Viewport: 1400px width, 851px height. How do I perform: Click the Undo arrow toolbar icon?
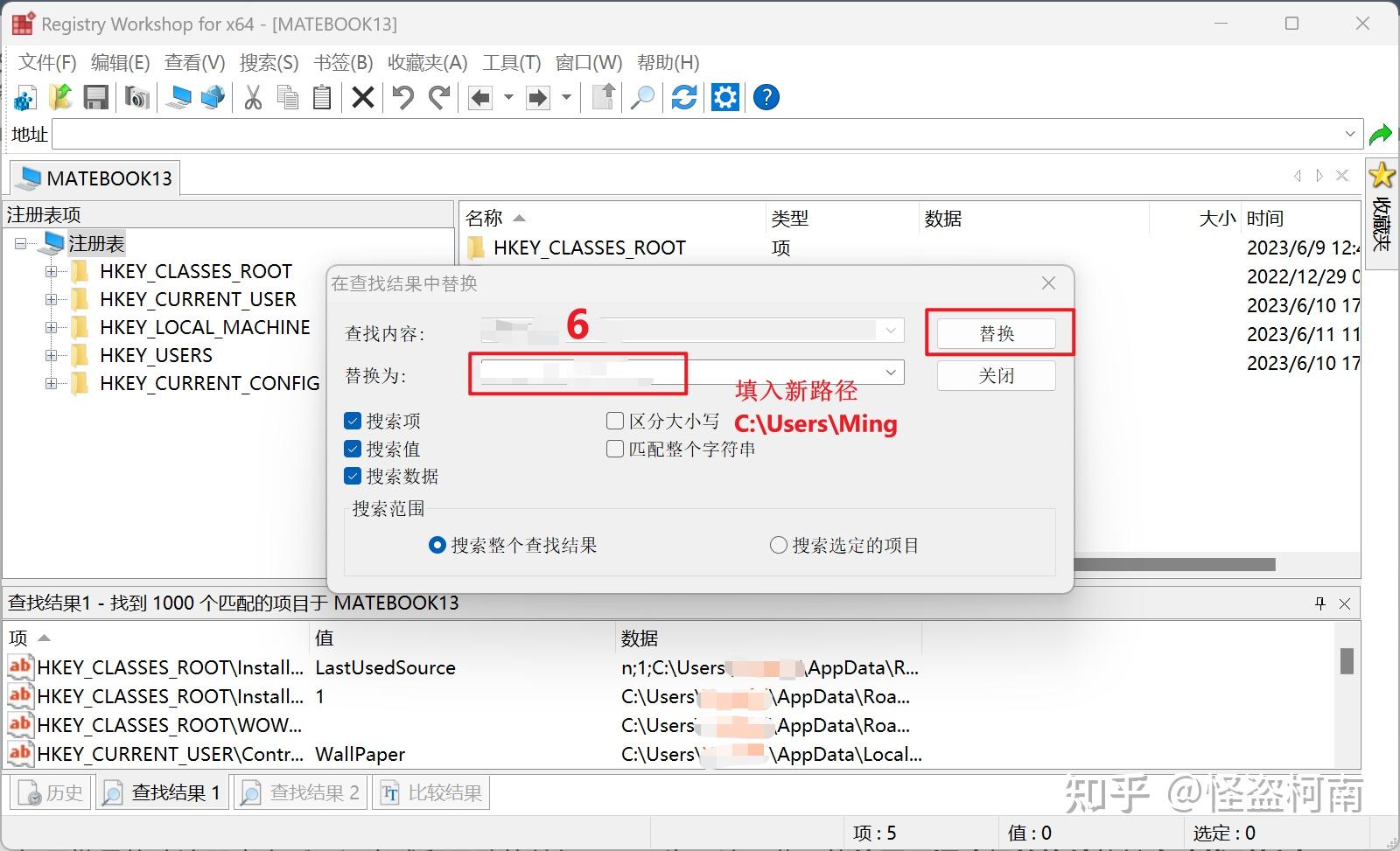[402, 97]
